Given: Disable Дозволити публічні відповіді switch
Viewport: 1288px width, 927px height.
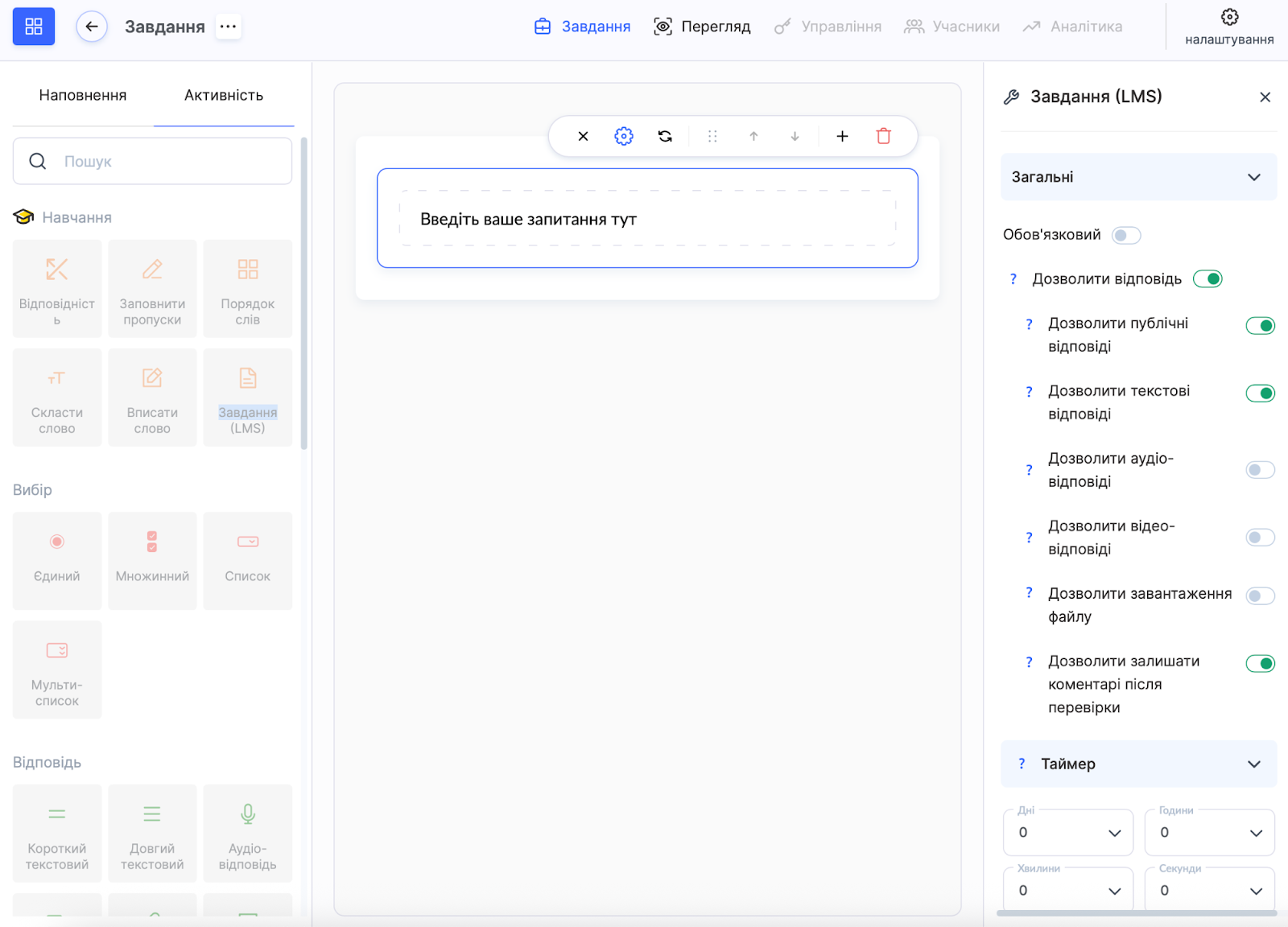Looking at the screenshot, I should [1260, 326].
